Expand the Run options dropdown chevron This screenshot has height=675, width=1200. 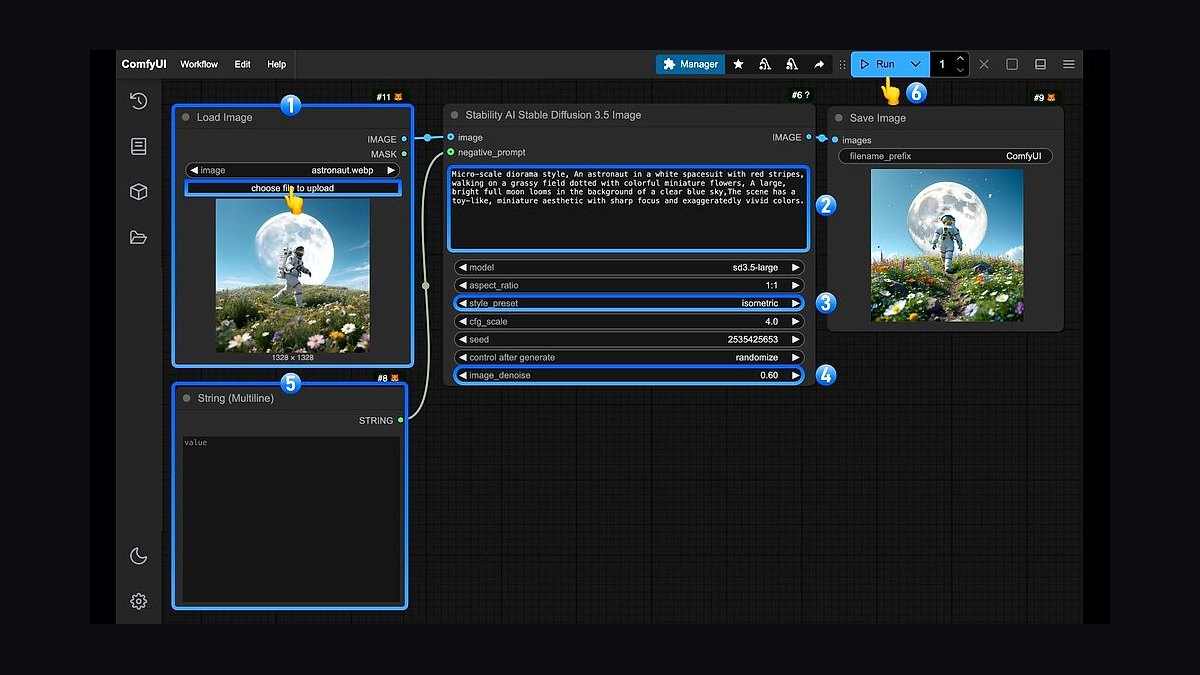pos(916,64)
